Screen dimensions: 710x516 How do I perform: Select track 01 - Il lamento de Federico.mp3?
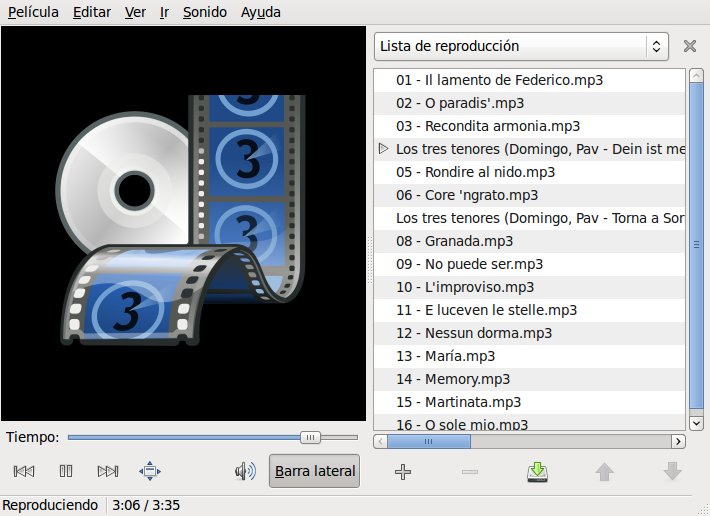click(529, 80)
